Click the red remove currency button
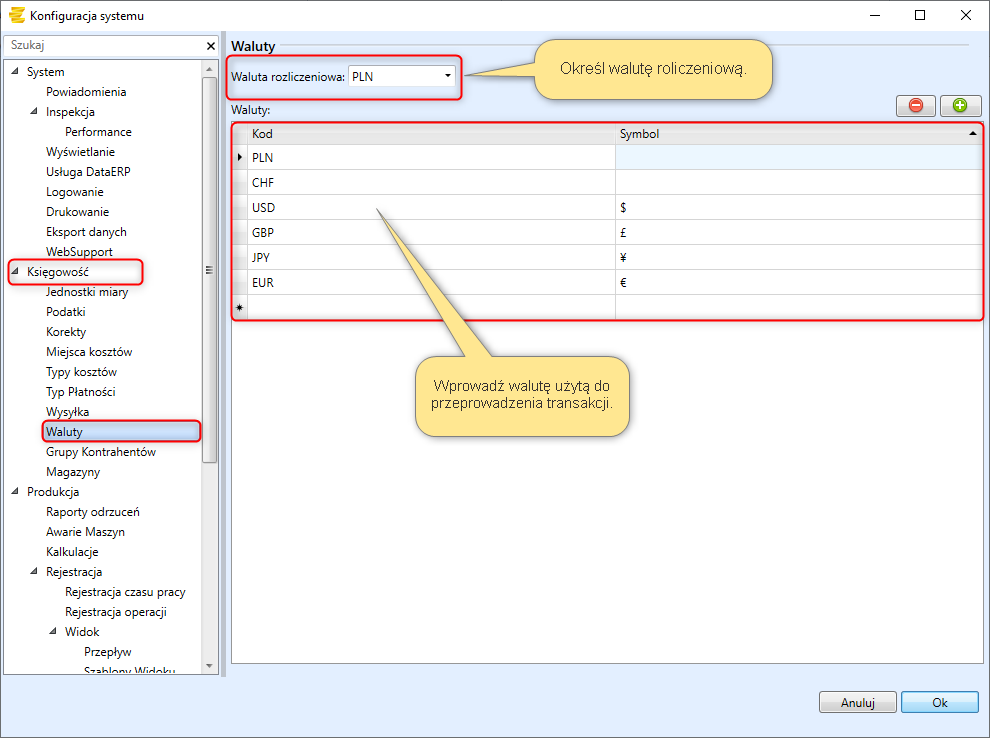990x738 pixels. [915, 105]
